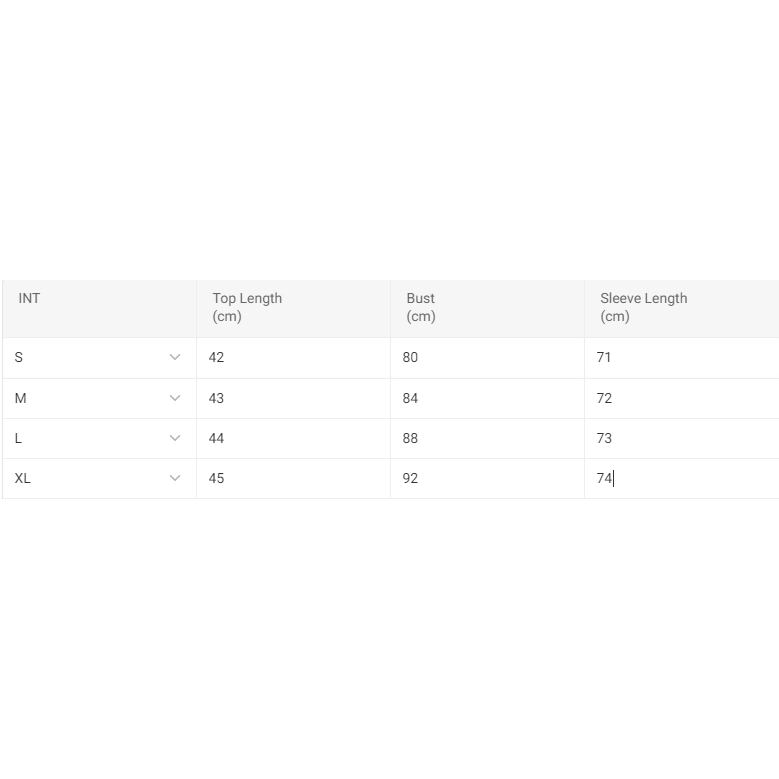Screen dimensions: 779x779
Task: Open the size dropdown for row M
Action: (175, 398)
